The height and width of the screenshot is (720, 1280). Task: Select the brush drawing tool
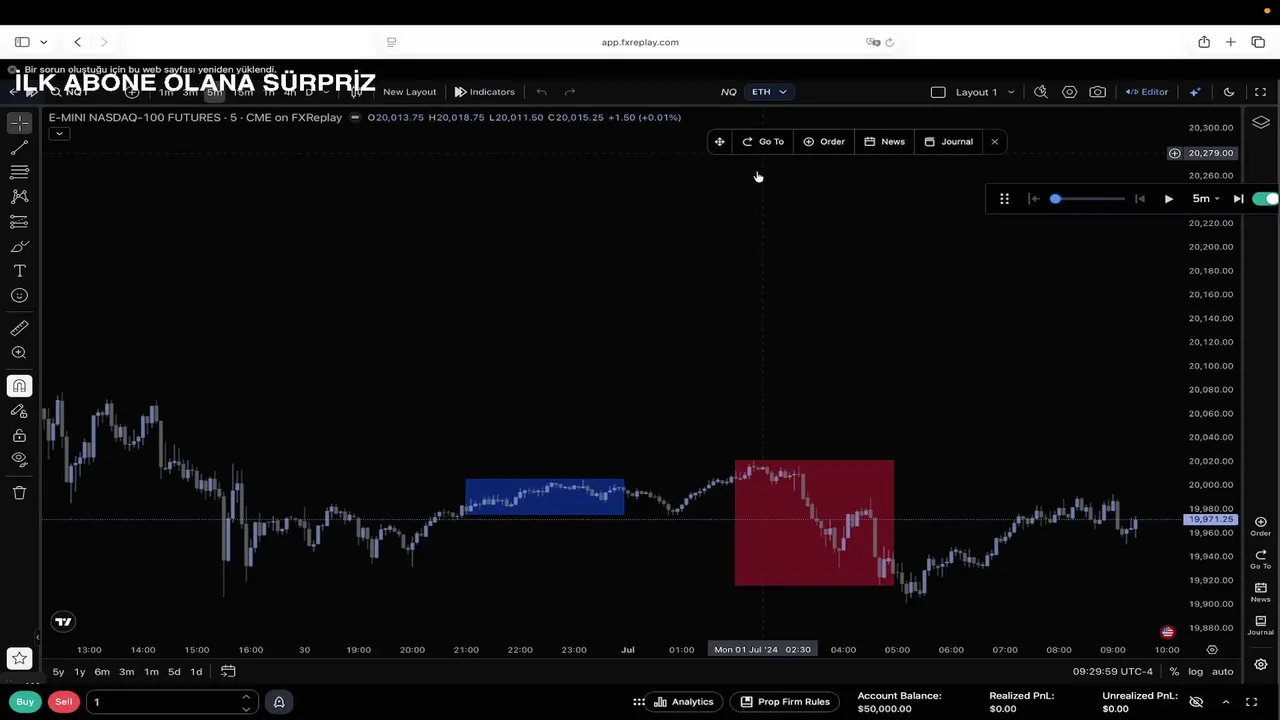coord(19,246)
